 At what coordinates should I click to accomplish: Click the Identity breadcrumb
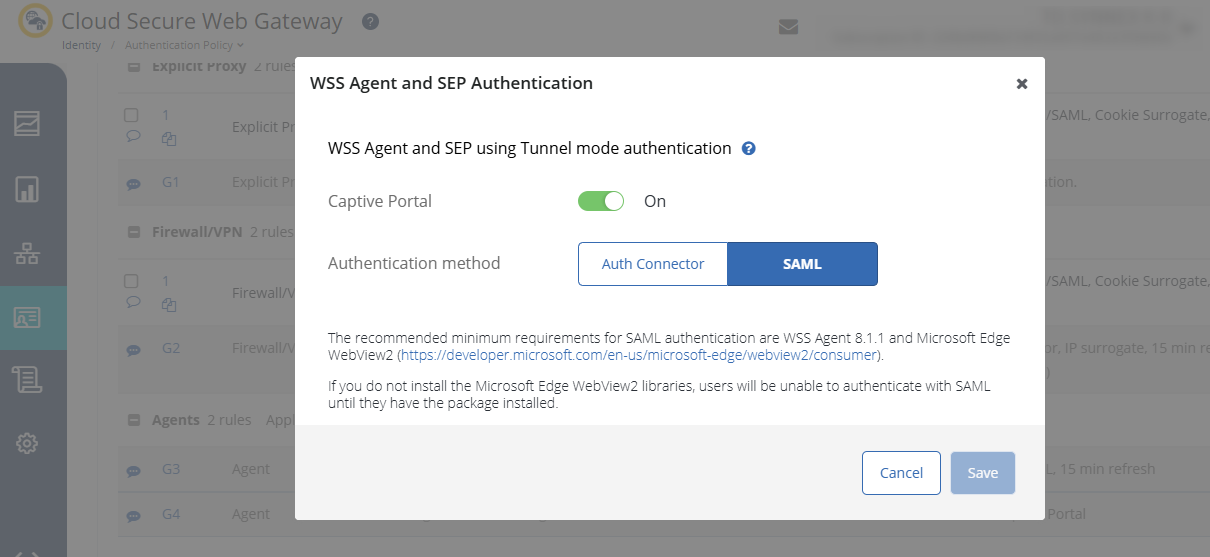click(x=81, y=45)
